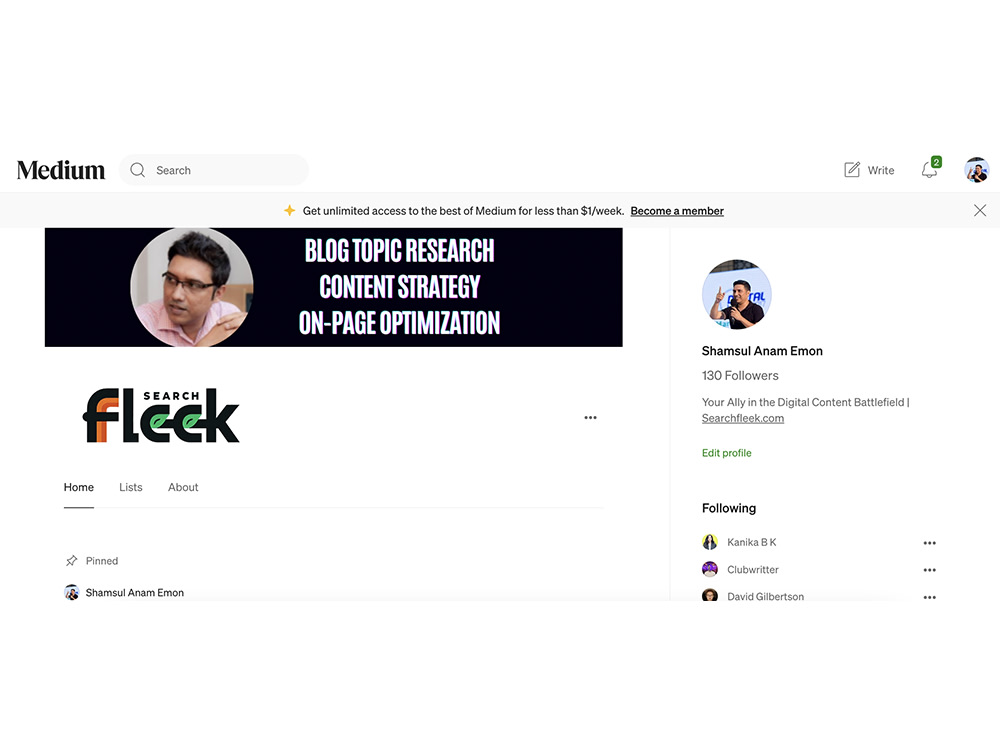The height and width of the screenshot is (750, 1000).
Task: Open the 130 Followers link
Action: (740, 376)
